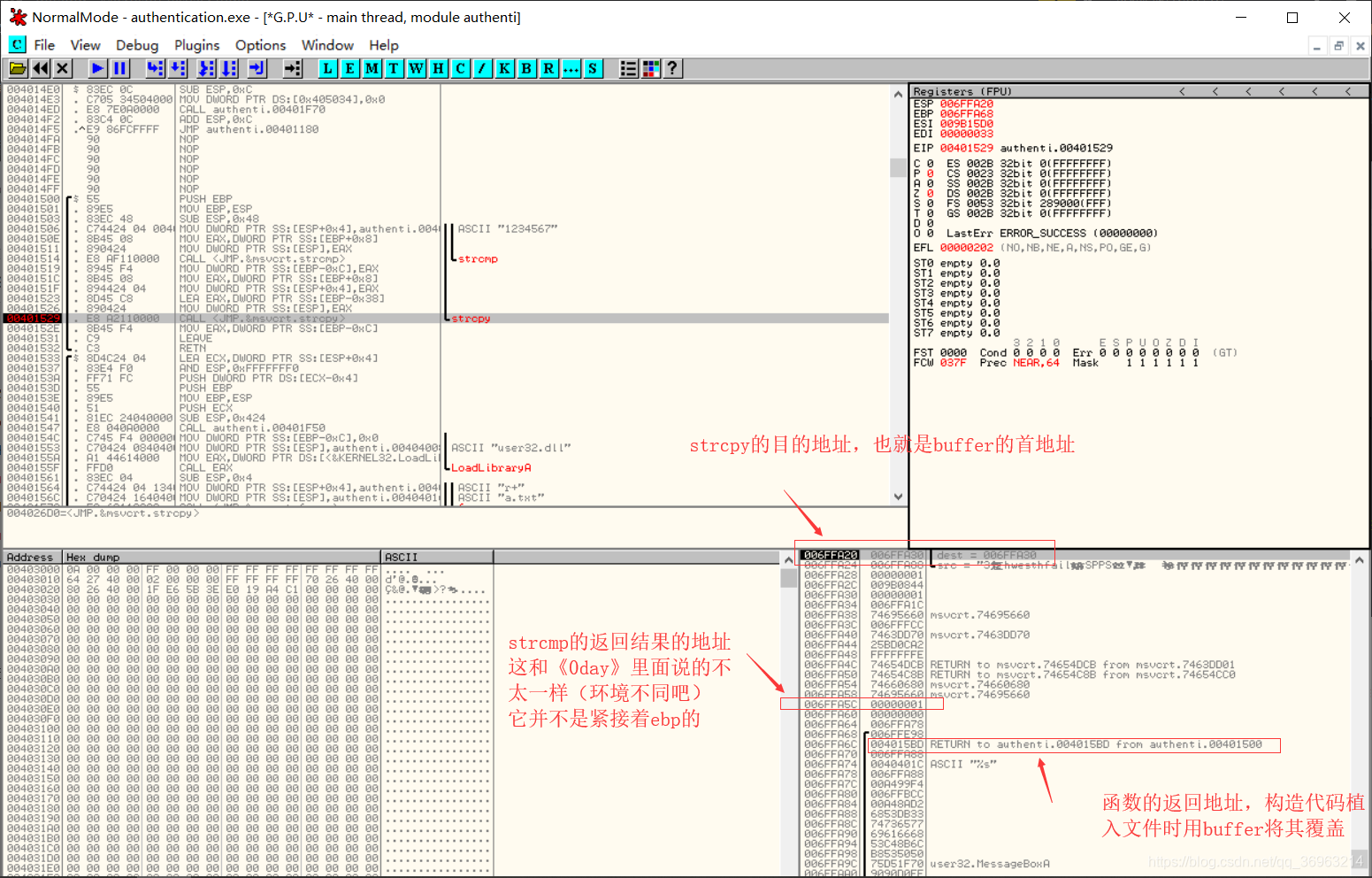The height and width of the screenshot is (878, 1372).
Task: Restore the inner MDI child window
Action: click(x=1338, y=46)
